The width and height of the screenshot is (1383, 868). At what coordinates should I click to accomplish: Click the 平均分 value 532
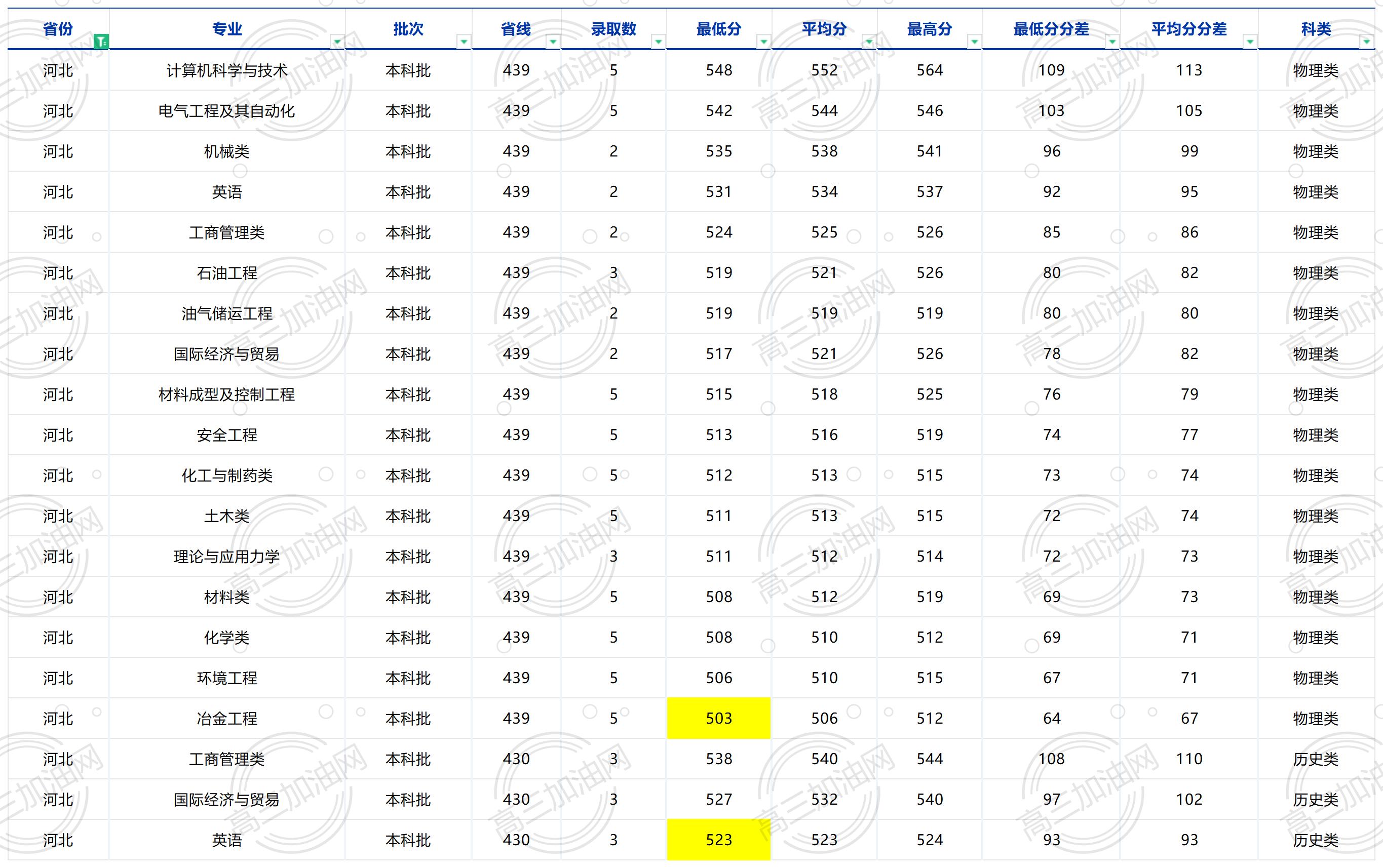coord(824,799)
